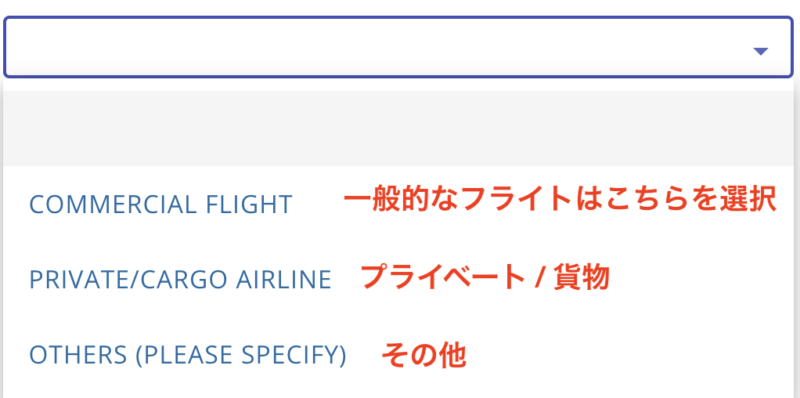Screen dimensions: 800x398
Task: Focus the empty blue-bordered select box
Action: pyautogui.click(x=398, y=47)
